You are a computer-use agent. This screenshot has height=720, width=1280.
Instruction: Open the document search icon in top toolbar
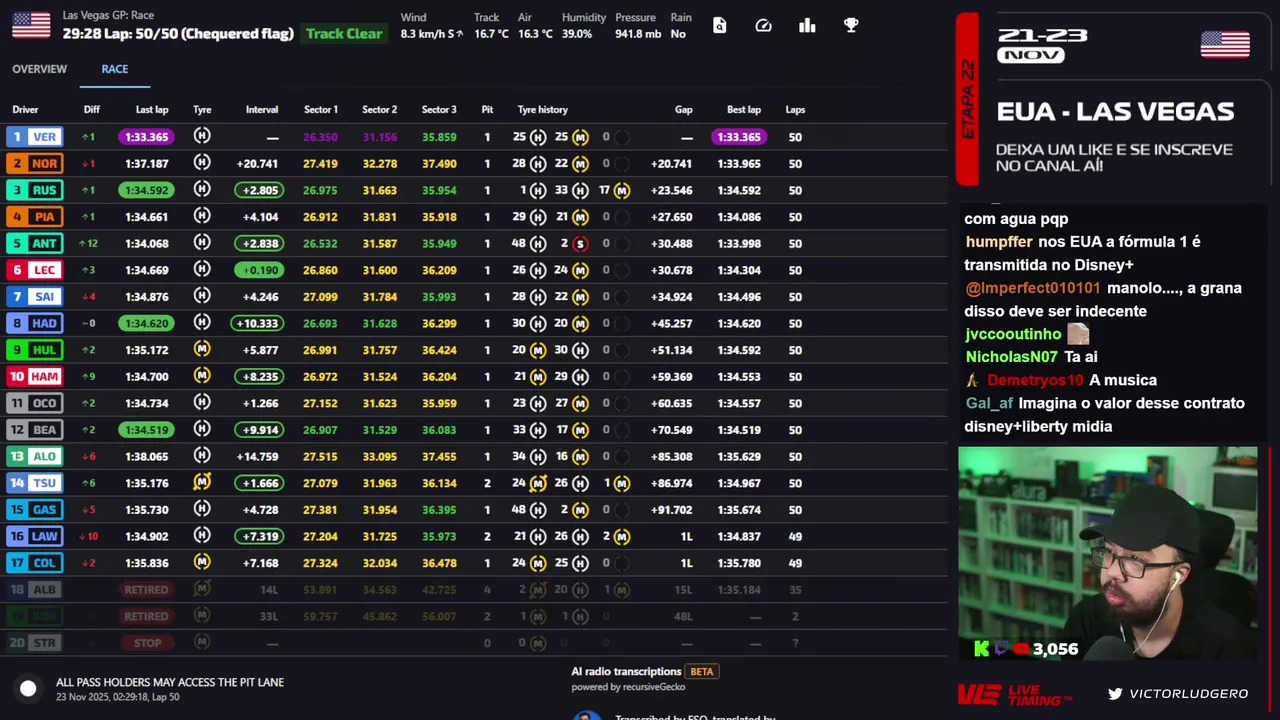pyautogui.click(x=719, y=26)
